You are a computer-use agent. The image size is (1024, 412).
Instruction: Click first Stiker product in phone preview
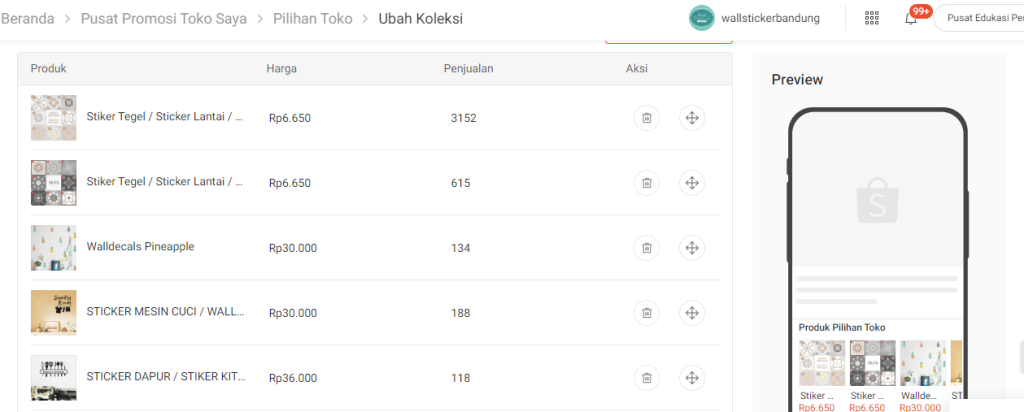(822, 363)
